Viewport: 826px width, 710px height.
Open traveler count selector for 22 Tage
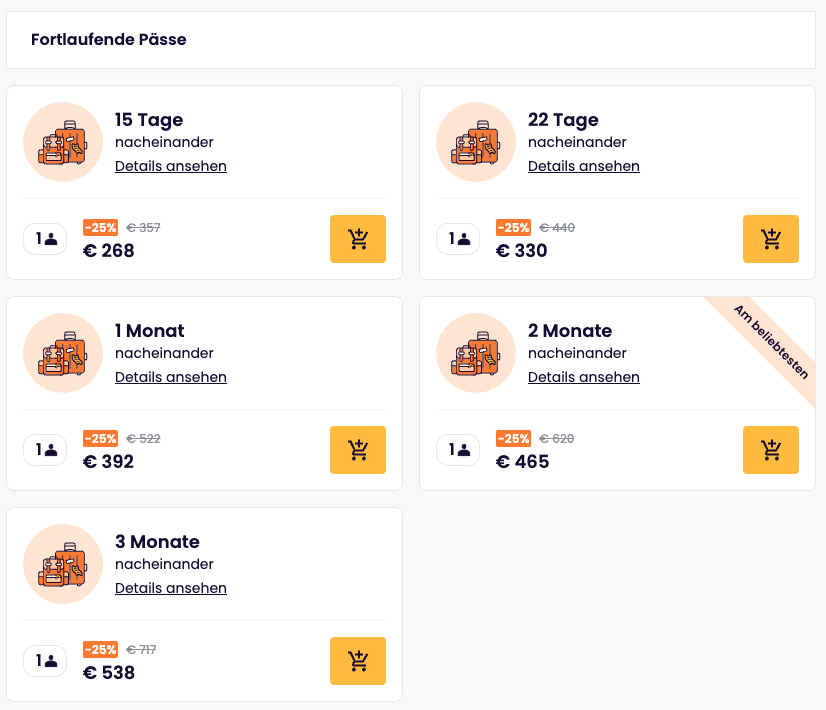click(458, 239)
